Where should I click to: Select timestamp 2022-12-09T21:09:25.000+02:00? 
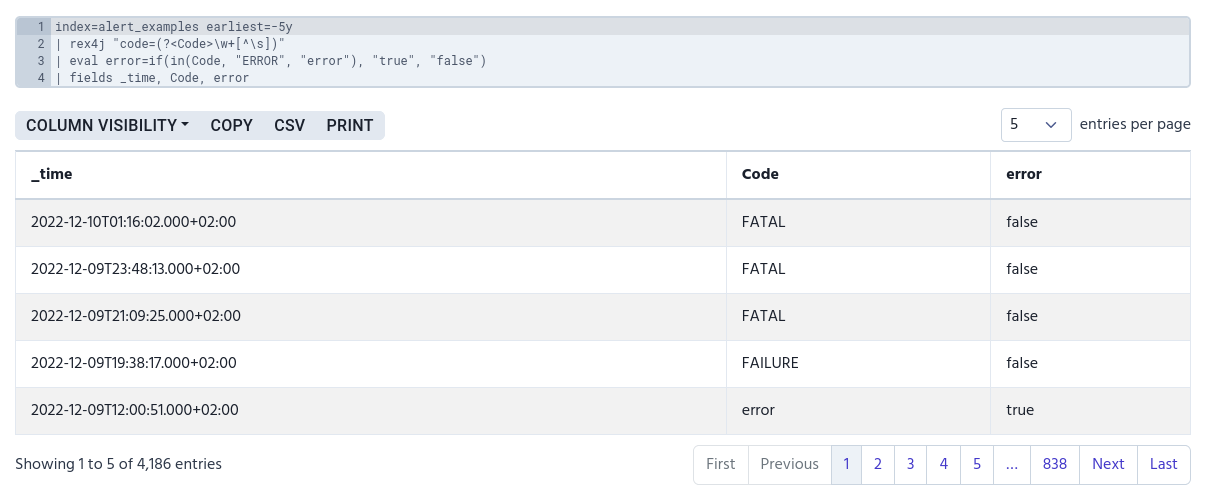(x=136, y=316)
